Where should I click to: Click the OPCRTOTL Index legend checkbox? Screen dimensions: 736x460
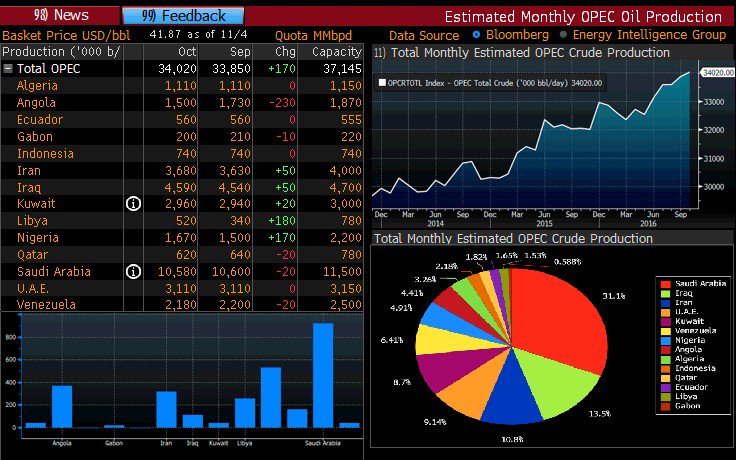click(382, 83)
